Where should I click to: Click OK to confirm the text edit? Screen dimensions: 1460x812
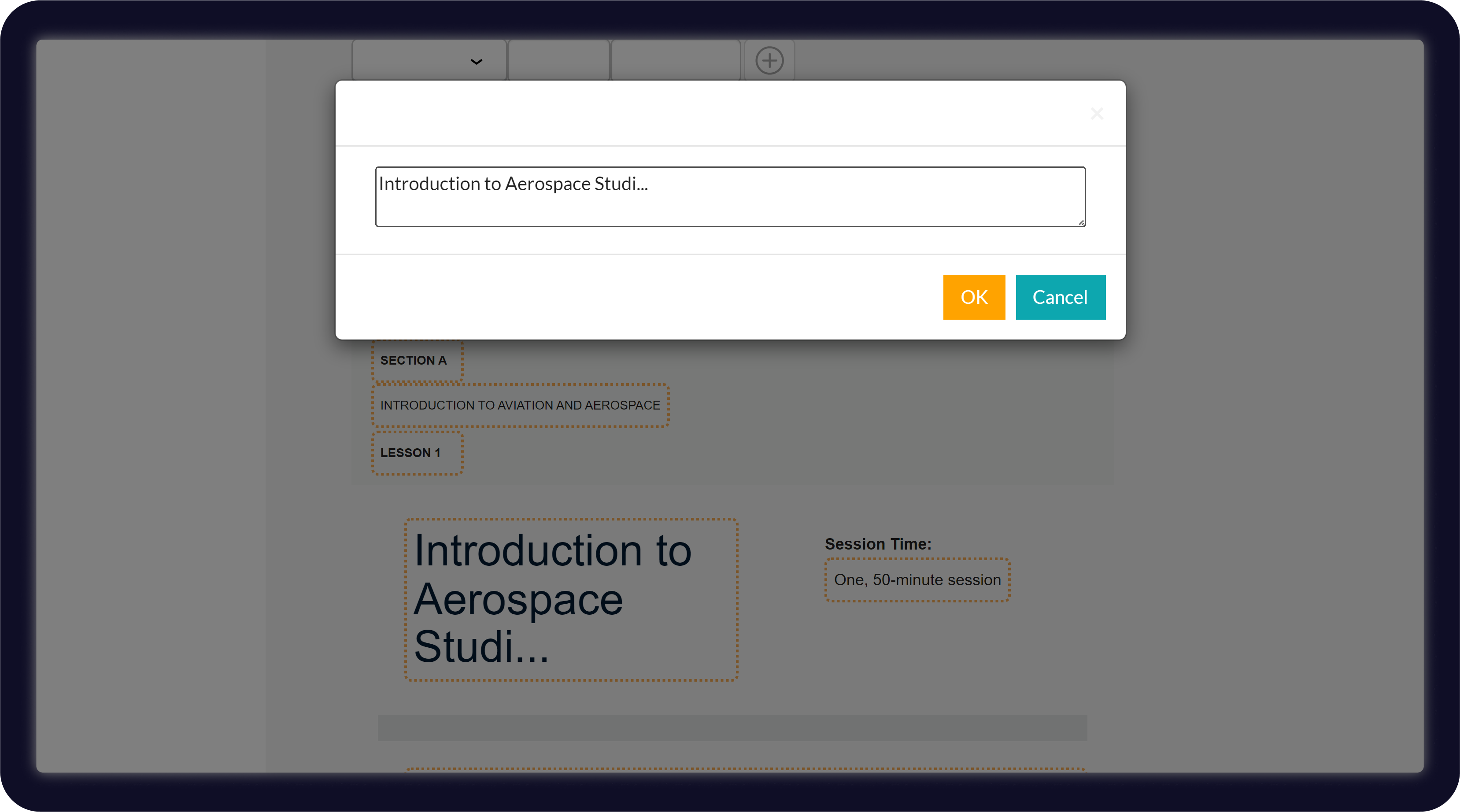tap(974, 297)
